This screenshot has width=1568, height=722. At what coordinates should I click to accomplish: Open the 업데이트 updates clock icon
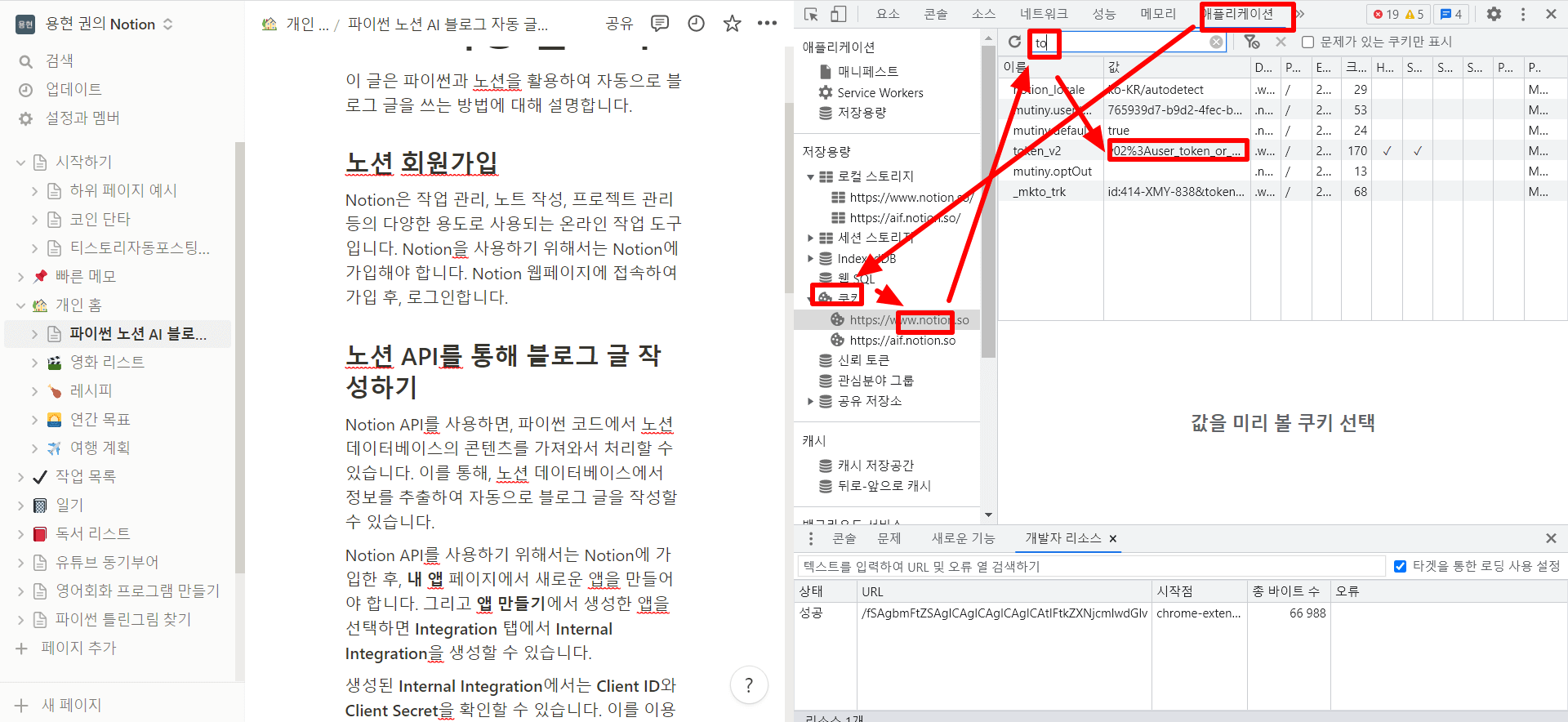(x=26, y=90)
